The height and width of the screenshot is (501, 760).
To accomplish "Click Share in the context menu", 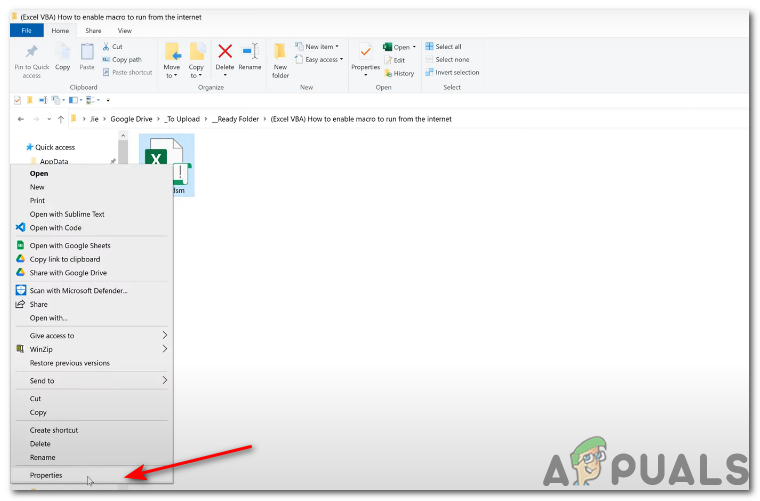I will tap(91, 304).
